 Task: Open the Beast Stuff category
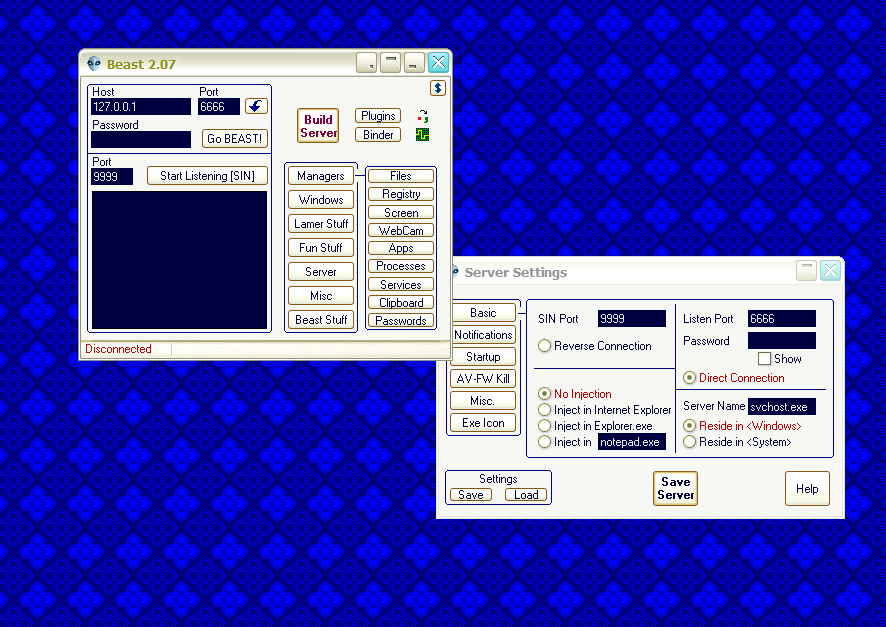click(321, 320)
